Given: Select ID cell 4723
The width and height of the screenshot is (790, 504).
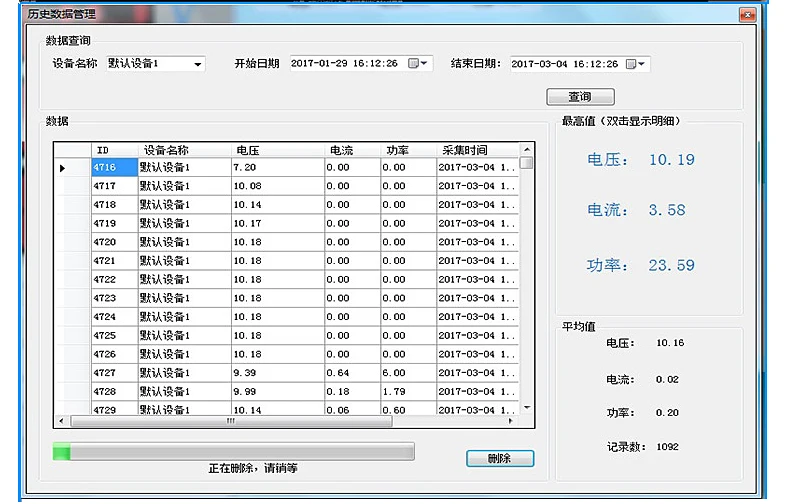Looking at the screenshot, I should tap(114, 298).
